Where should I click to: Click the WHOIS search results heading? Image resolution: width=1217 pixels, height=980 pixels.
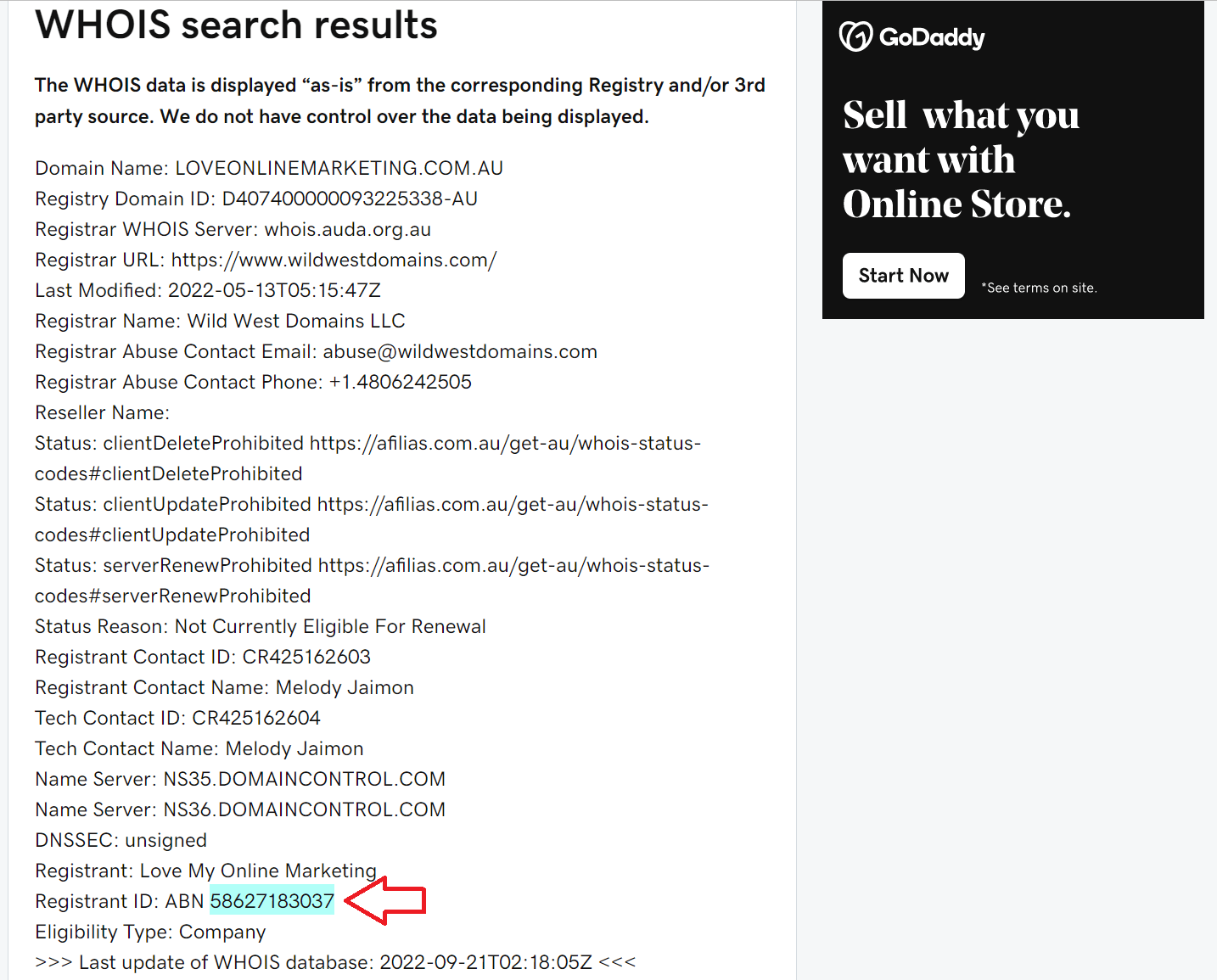pyautogui.click(x=235, y=24)
